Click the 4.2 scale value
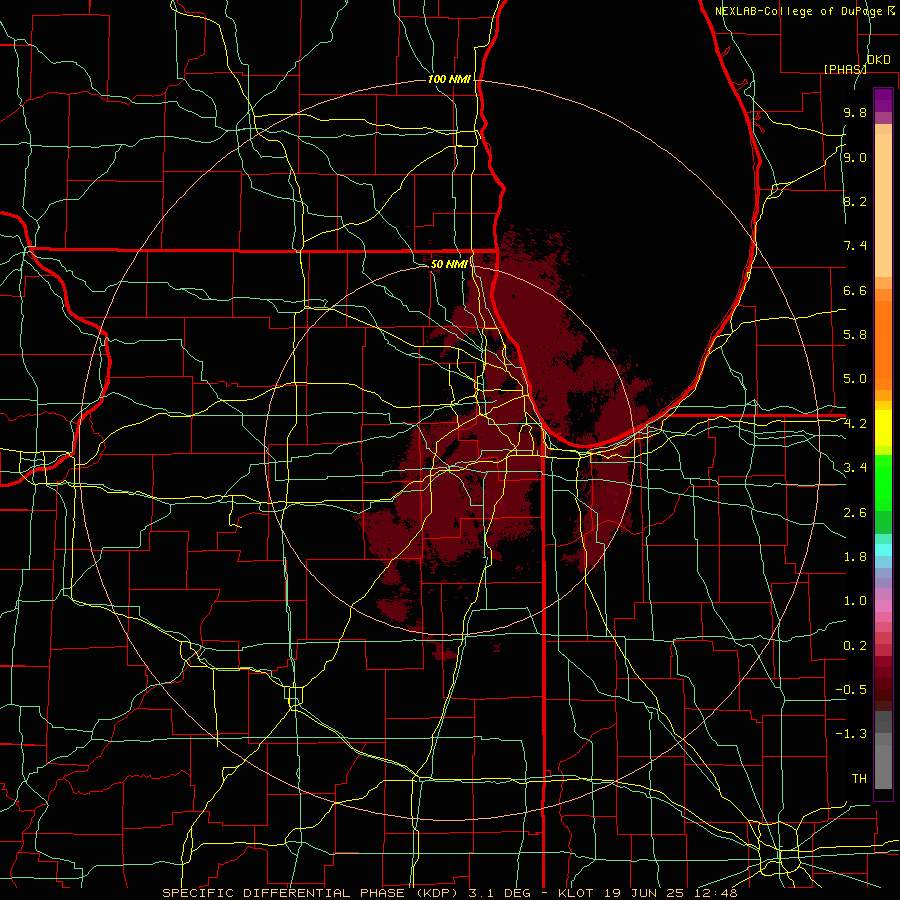This screenshot has width=900, height=900. pyautogui.click(x=855, y=424)
